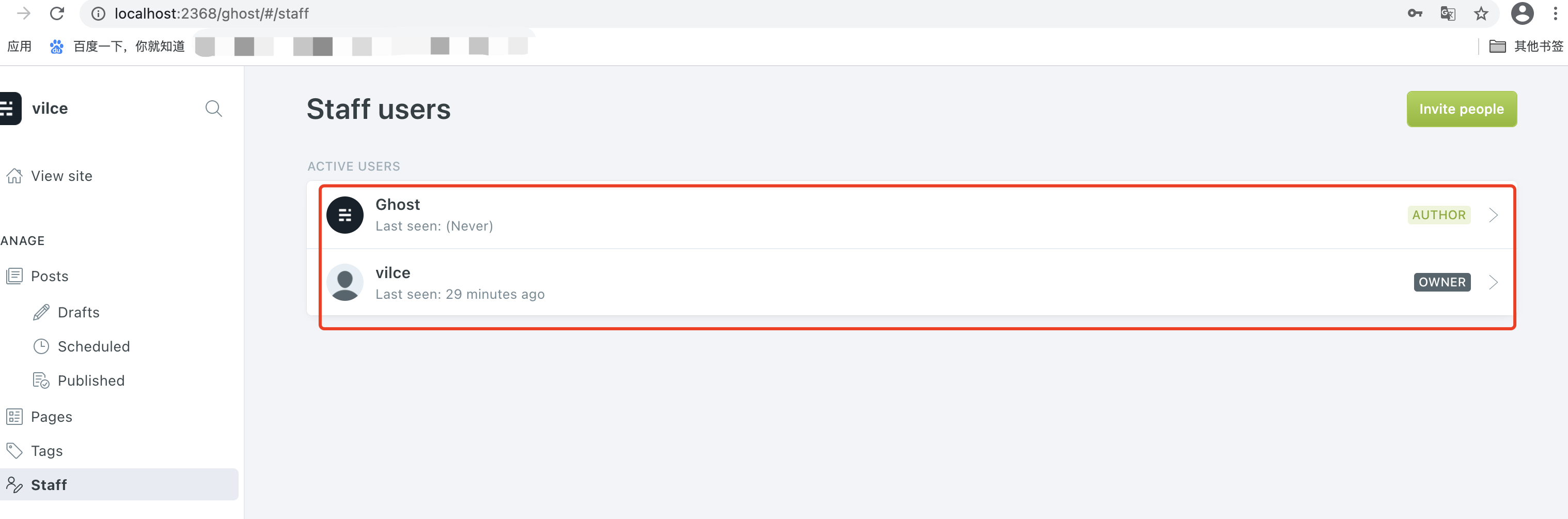The height and width of the screenshot is (519, 1568).
Task: Click the Scheduled clock icon
Action: coord(41,346)
